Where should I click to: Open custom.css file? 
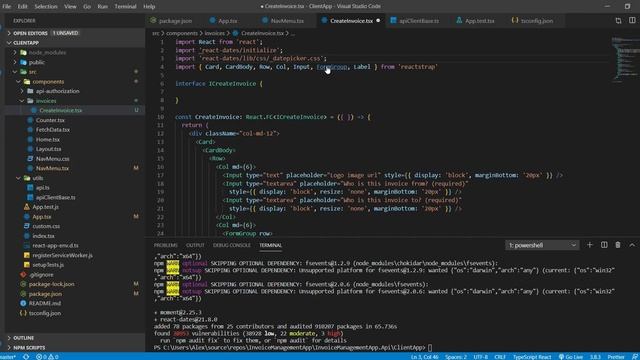[46, 226]
